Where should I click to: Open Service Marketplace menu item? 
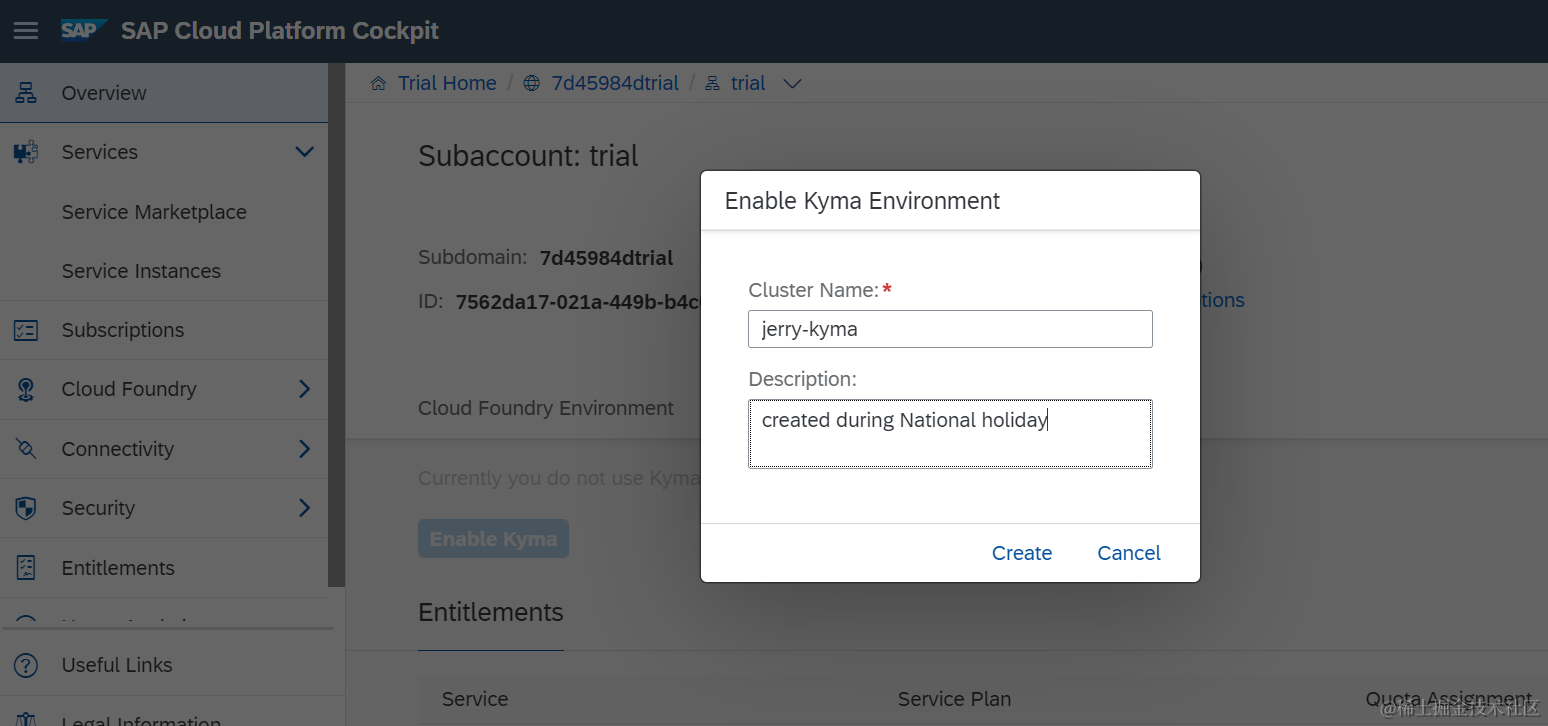click(154, 212)
